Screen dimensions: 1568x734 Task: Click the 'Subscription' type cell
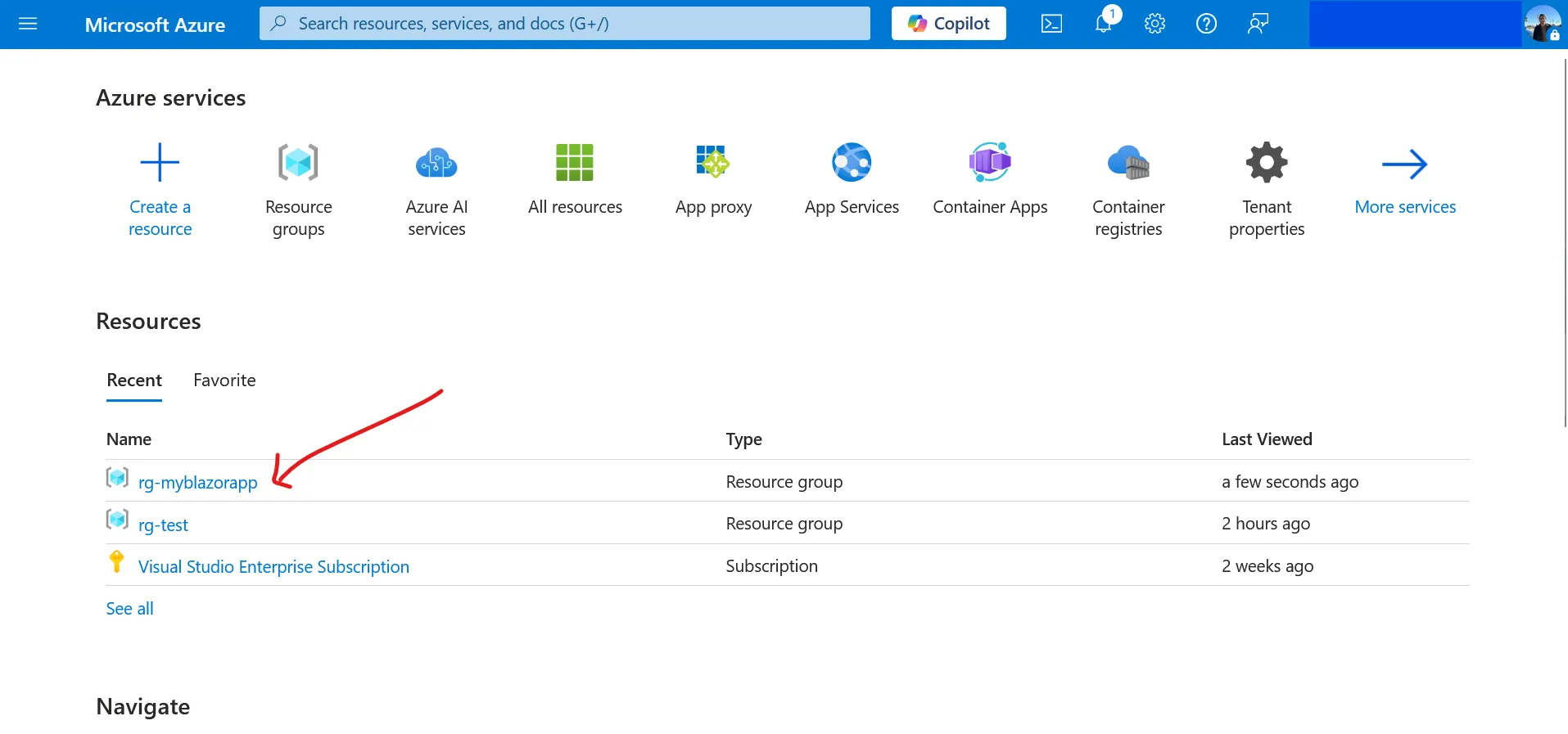coord(771,566)
